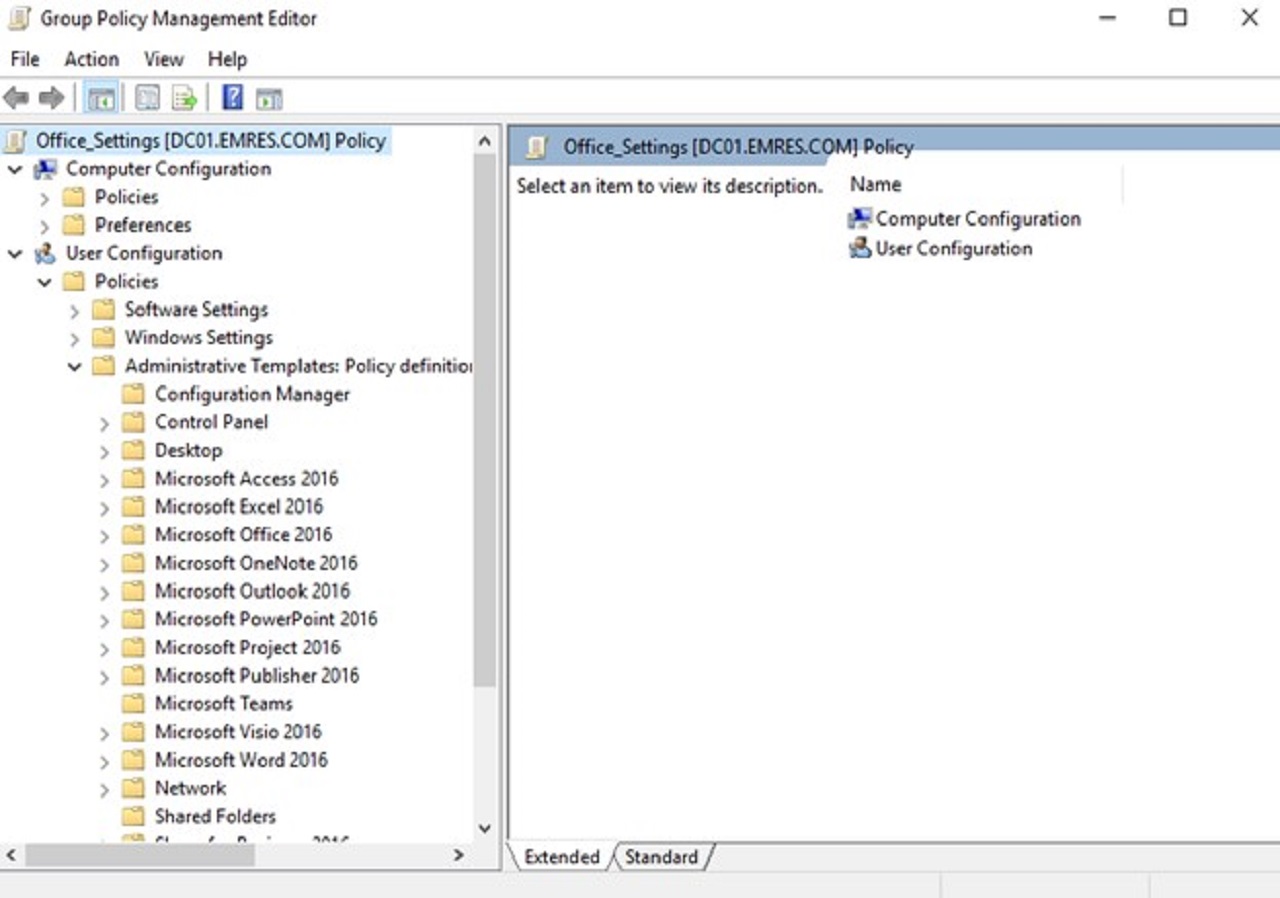Screen dimensions: 1280x898
Task: Expand the Software Settings node
Action: (75, 311)
